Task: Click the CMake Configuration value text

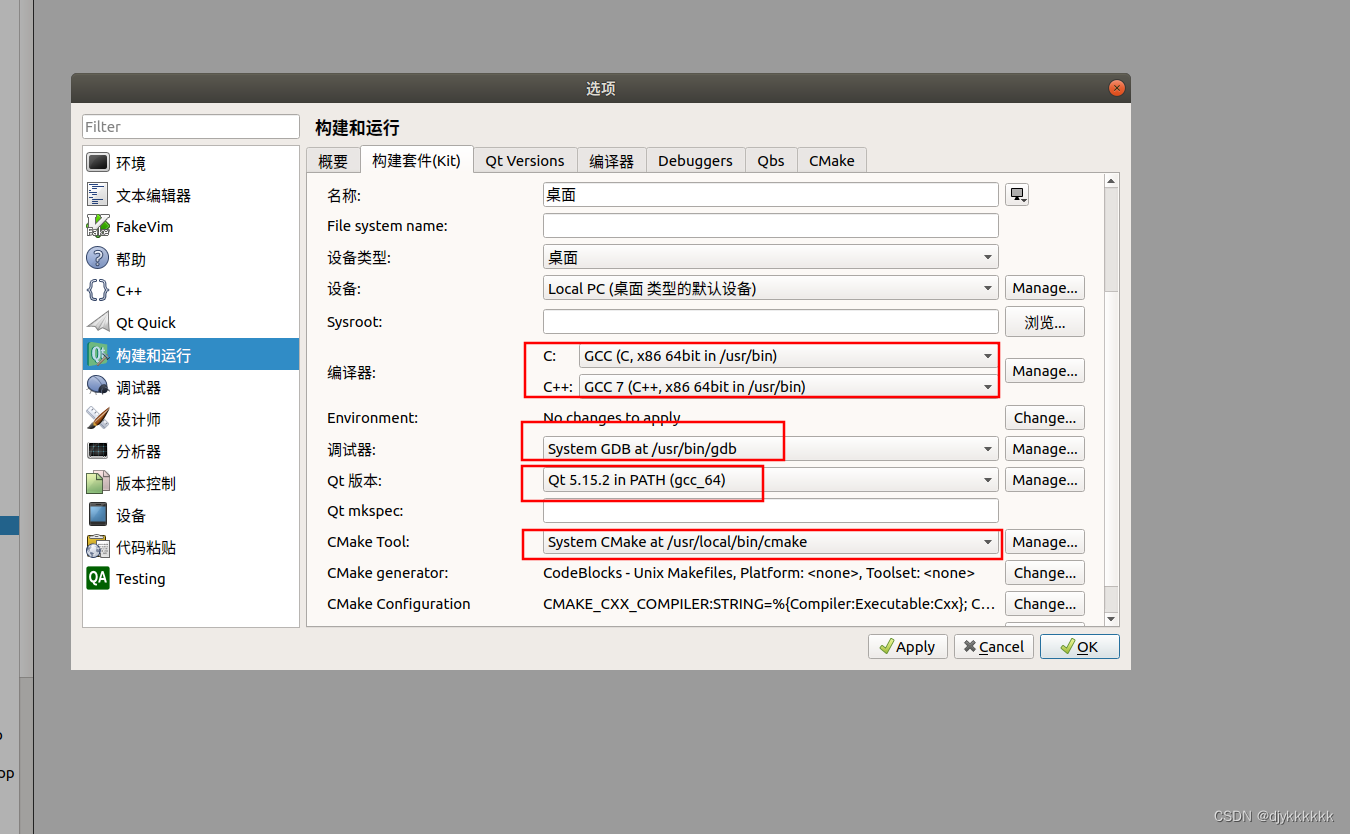Action: tap(769, 604)
